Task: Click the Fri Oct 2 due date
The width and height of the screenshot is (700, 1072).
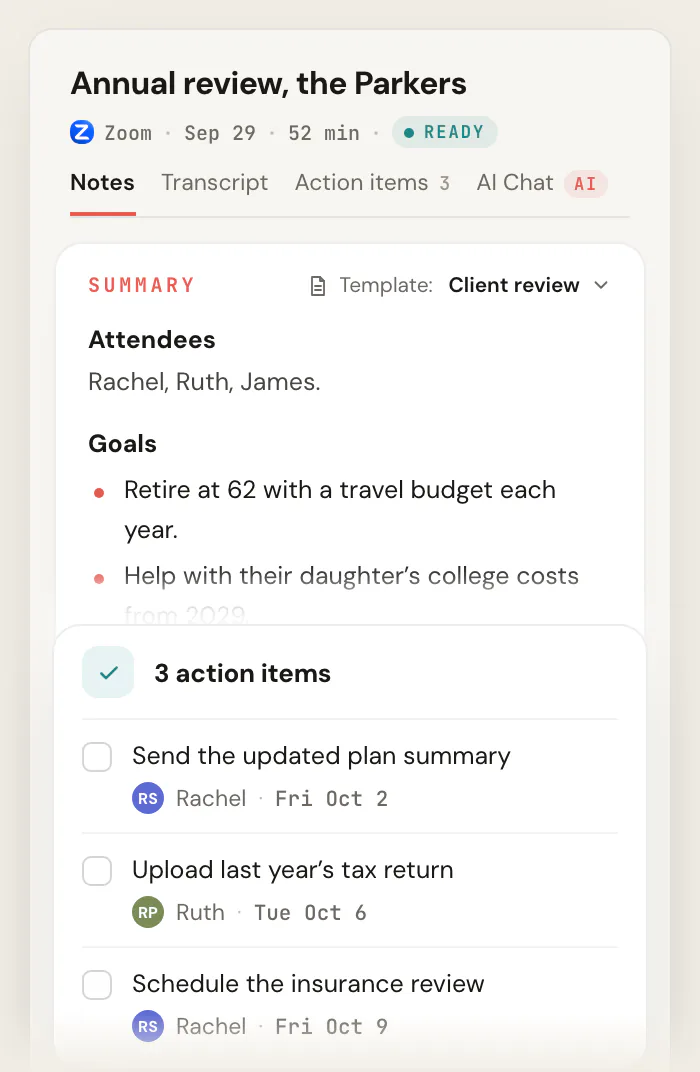Action: (332, 799)
